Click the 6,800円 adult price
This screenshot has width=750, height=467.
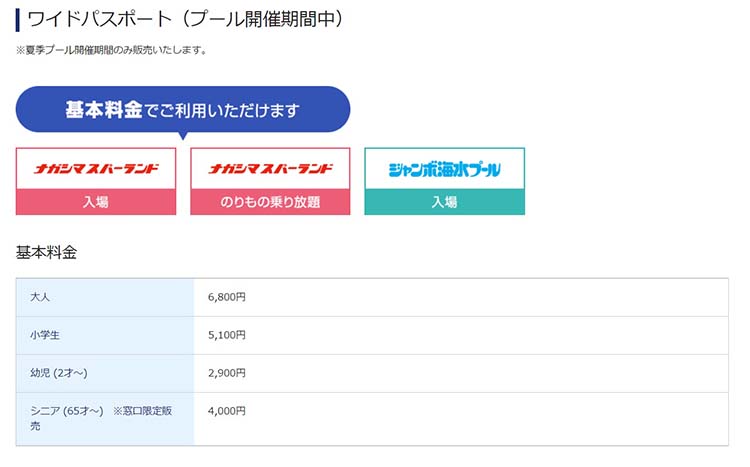pos(227,297)
